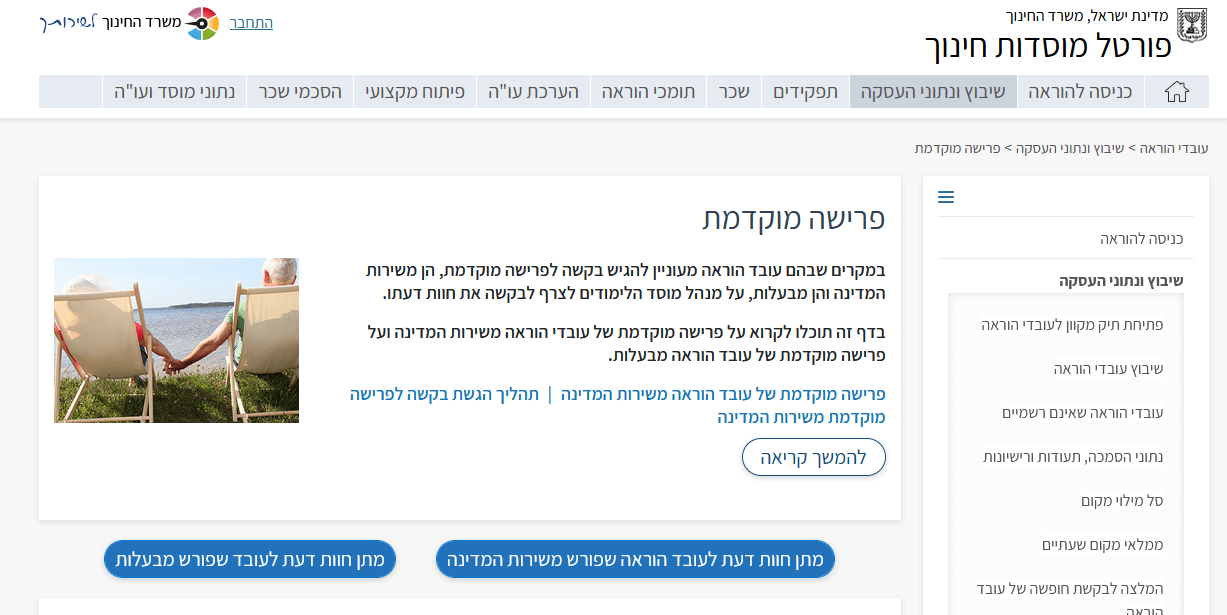Click the מתן חוות דעת משירות המדינה button
The width and height of the screenshot is (1227, 615).
pos(634,559)
